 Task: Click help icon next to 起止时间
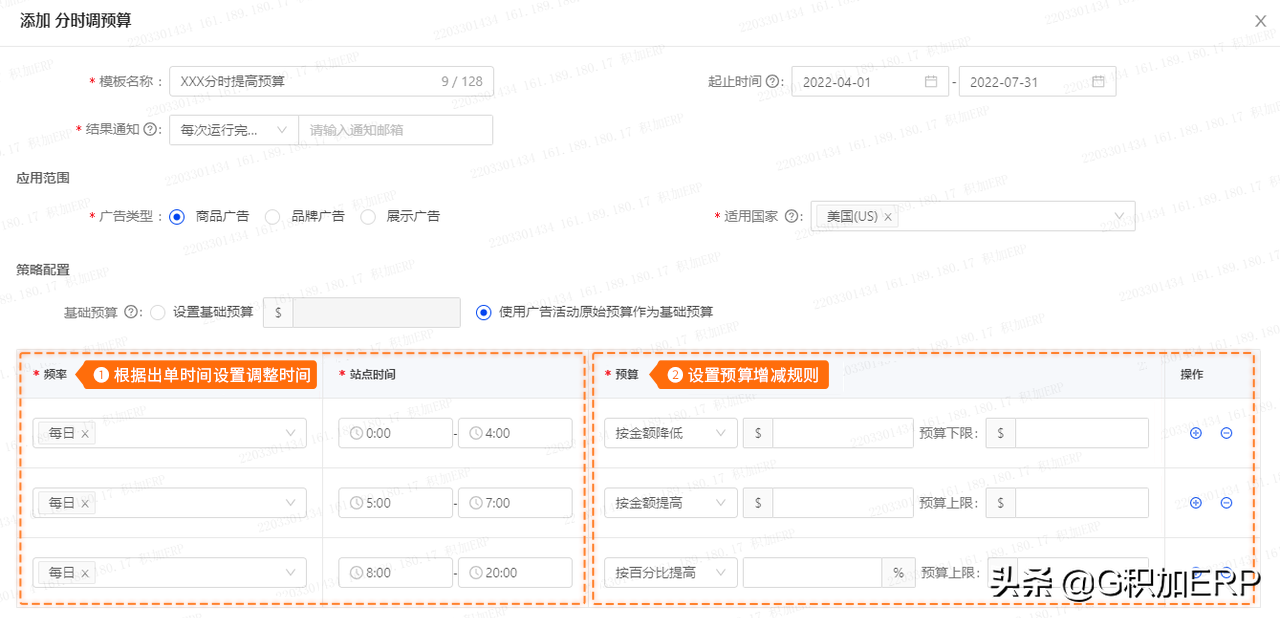tap(772, 81)
